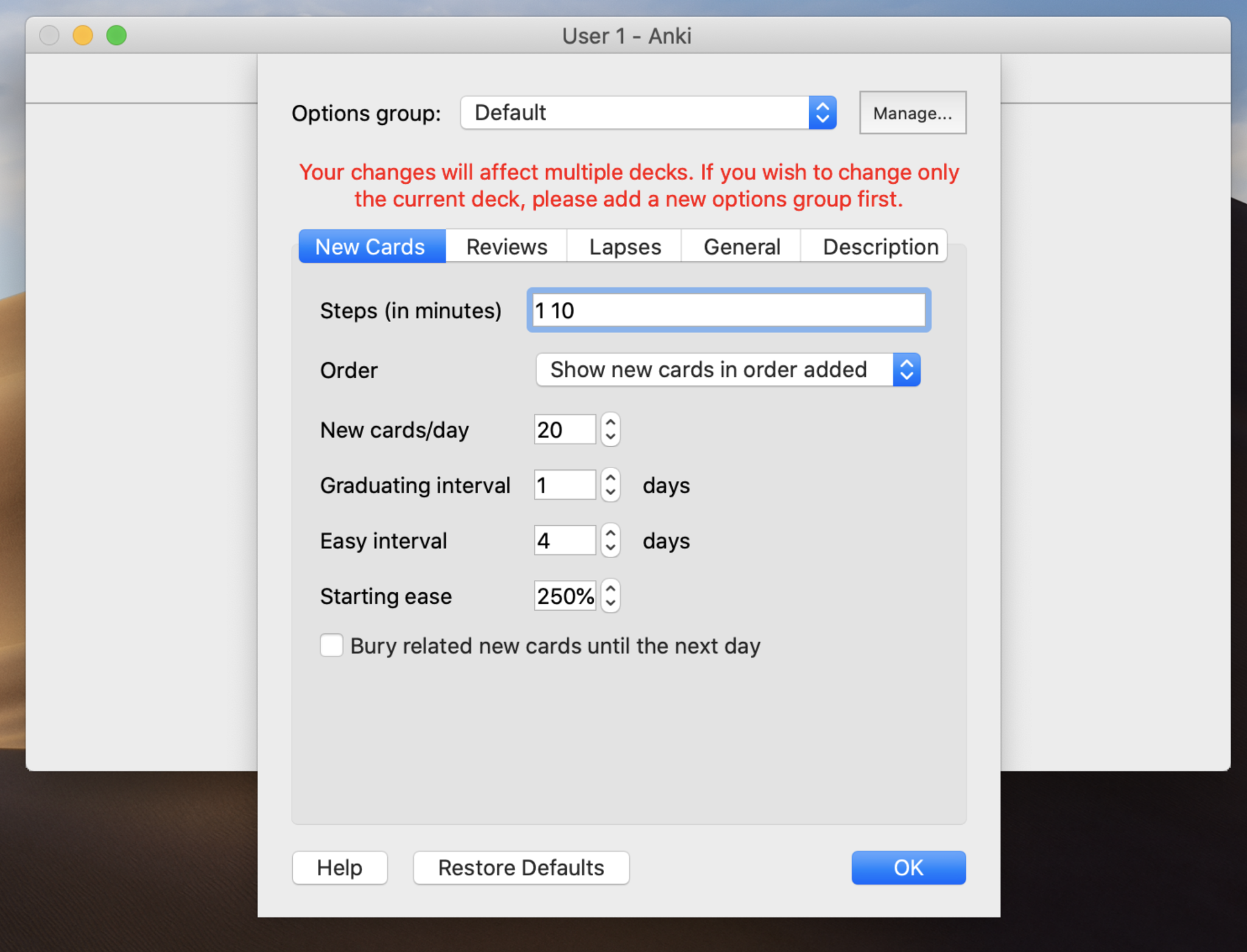Click inside the Steps in minutes field
The width and height of the screenshot is (1247, 952).
728,310
